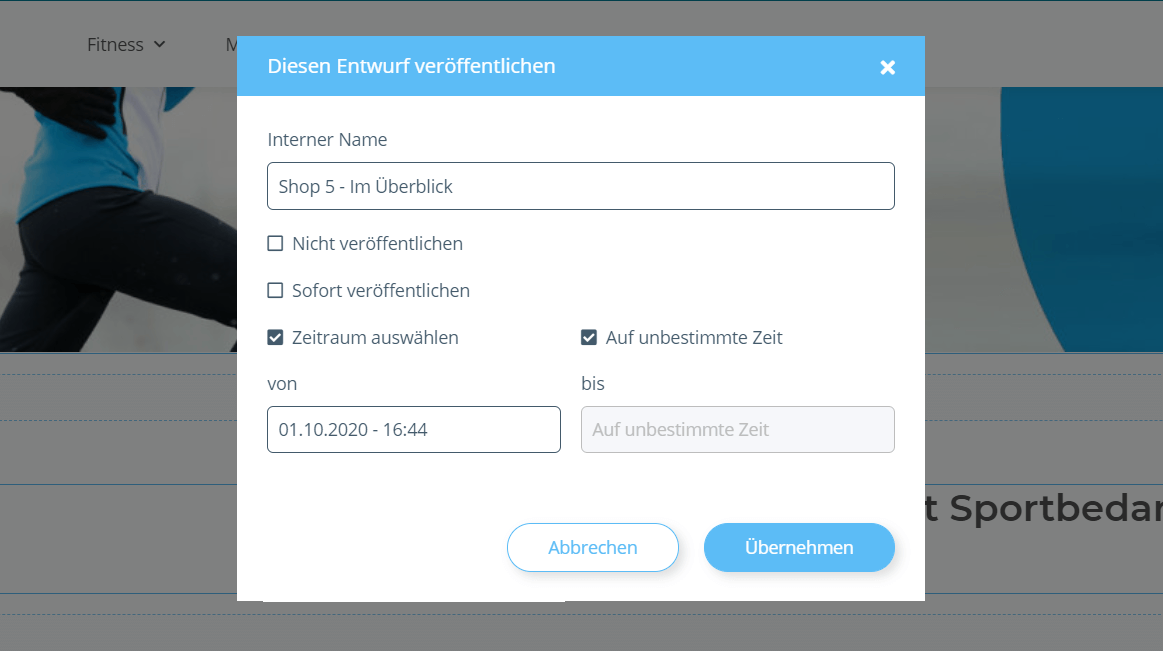Confirm with the Übernehmen button
1163x651 pixels.
(x=798, y=547)
